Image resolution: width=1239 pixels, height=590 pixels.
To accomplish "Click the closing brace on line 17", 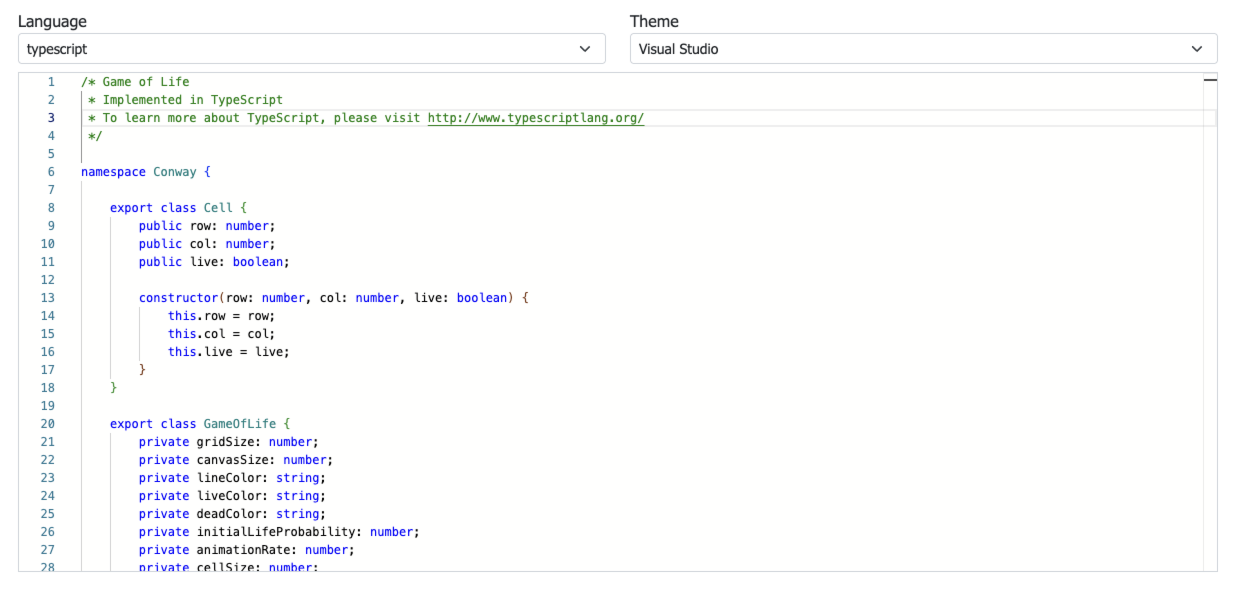I will [x=142, y=370].
